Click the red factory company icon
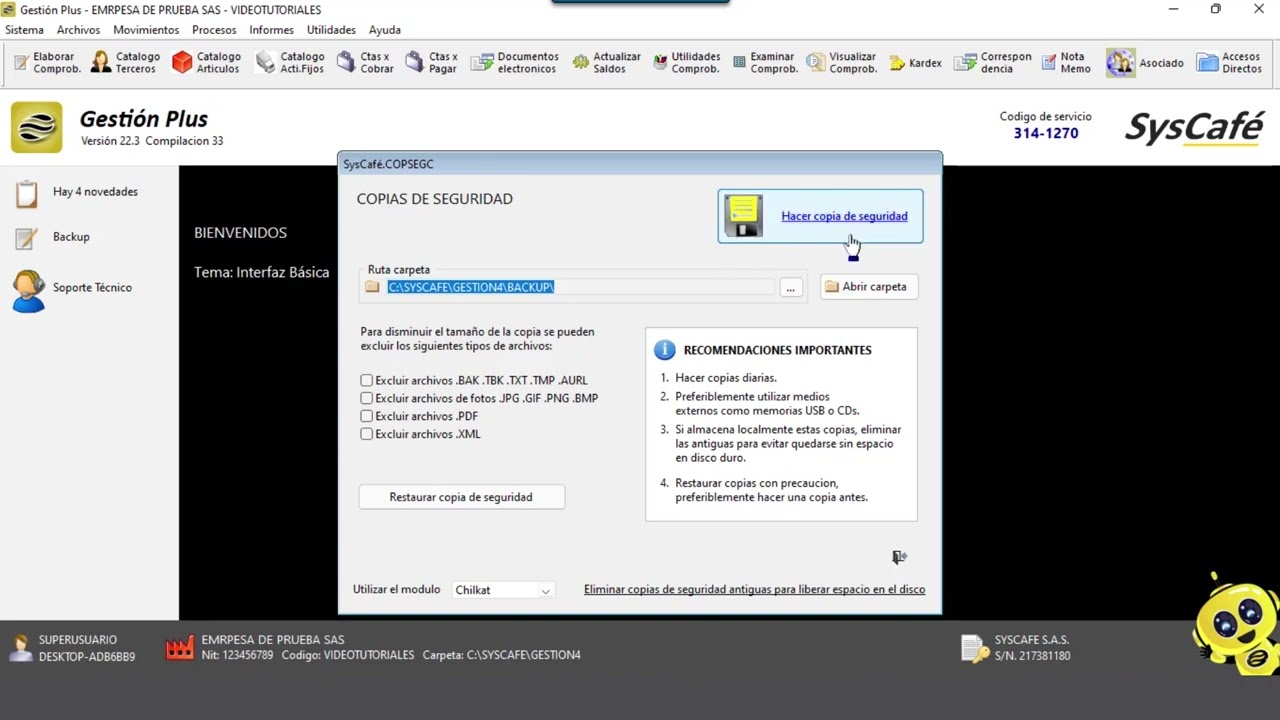The height and width of the screenshot is (720, 1280). pos(180,648)
